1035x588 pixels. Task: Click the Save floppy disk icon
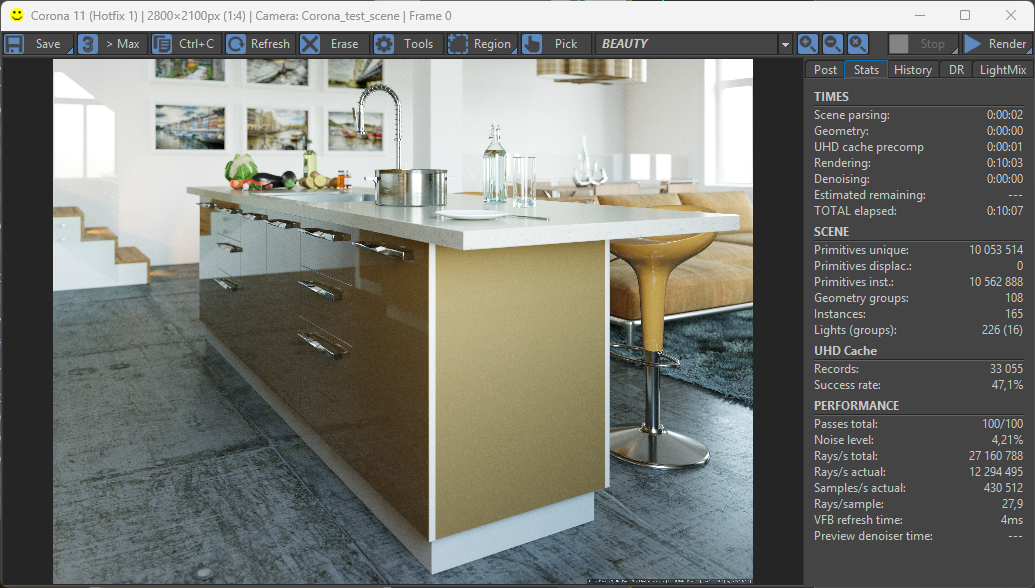tap(15, 44)
